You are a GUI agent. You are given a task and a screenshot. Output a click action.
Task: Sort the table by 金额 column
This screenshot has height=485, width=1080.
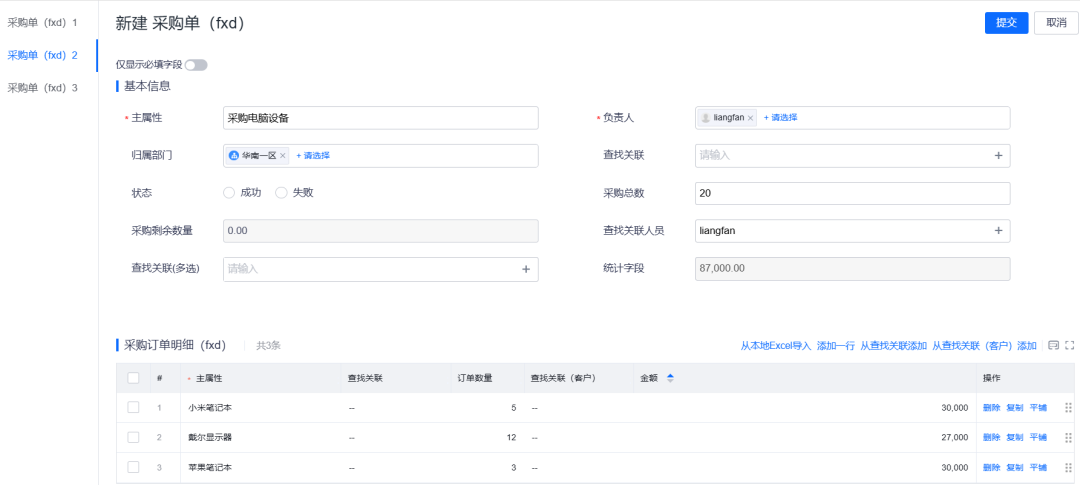coord(670,378)
